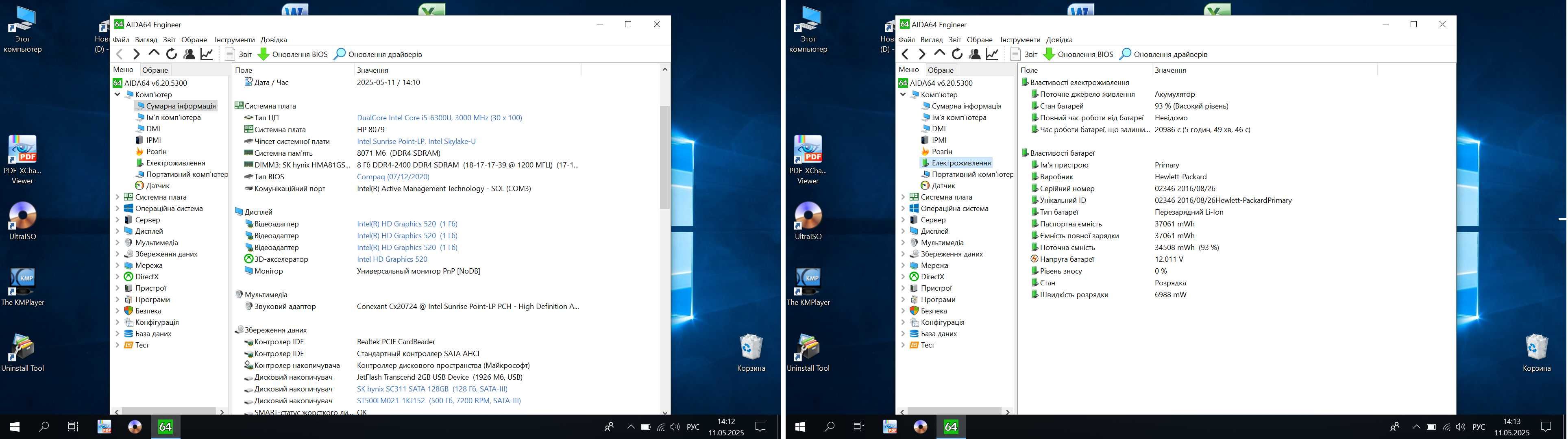
Task: Open the 'DualCore Intel Core i5-6300U' link
Action: (440, 117)
